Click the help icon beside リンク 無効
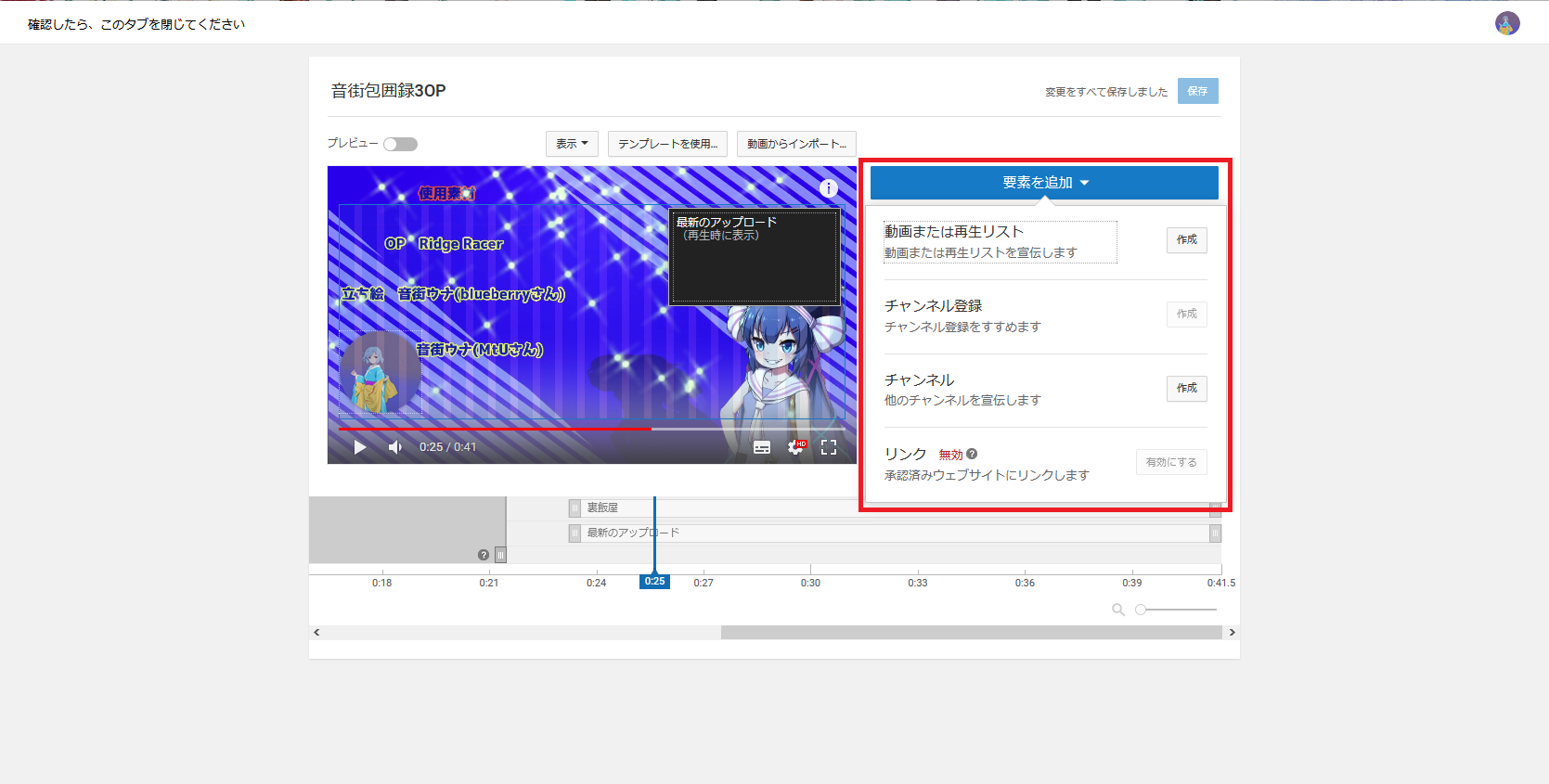1549x784 pixels. pyautogui.click(x=972, y=454)
